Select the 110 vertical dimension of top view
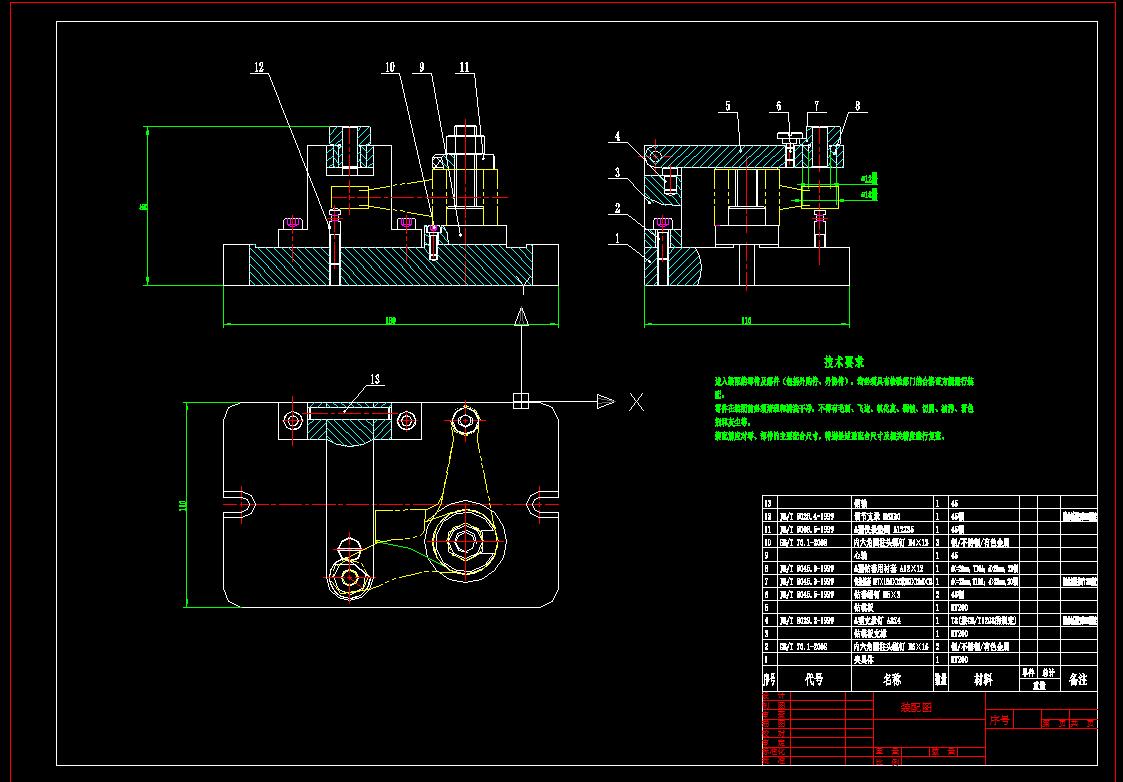1123x782 pixels. point(182,506)
